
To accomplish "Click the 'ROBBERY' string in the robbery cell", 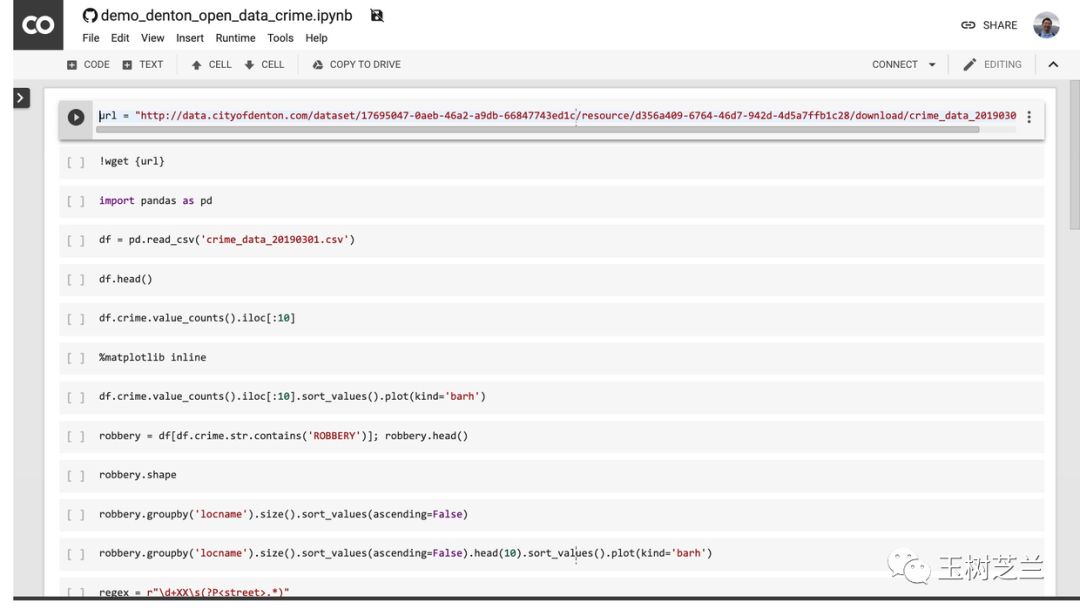I will (334, 436).
